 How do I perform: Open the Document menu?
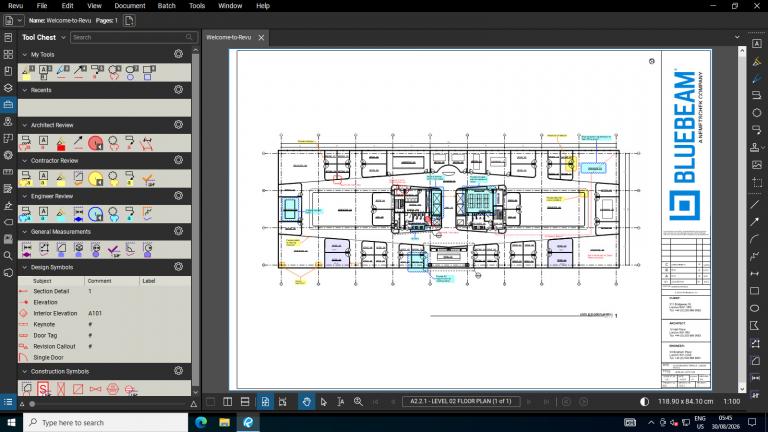pos(130,6)
